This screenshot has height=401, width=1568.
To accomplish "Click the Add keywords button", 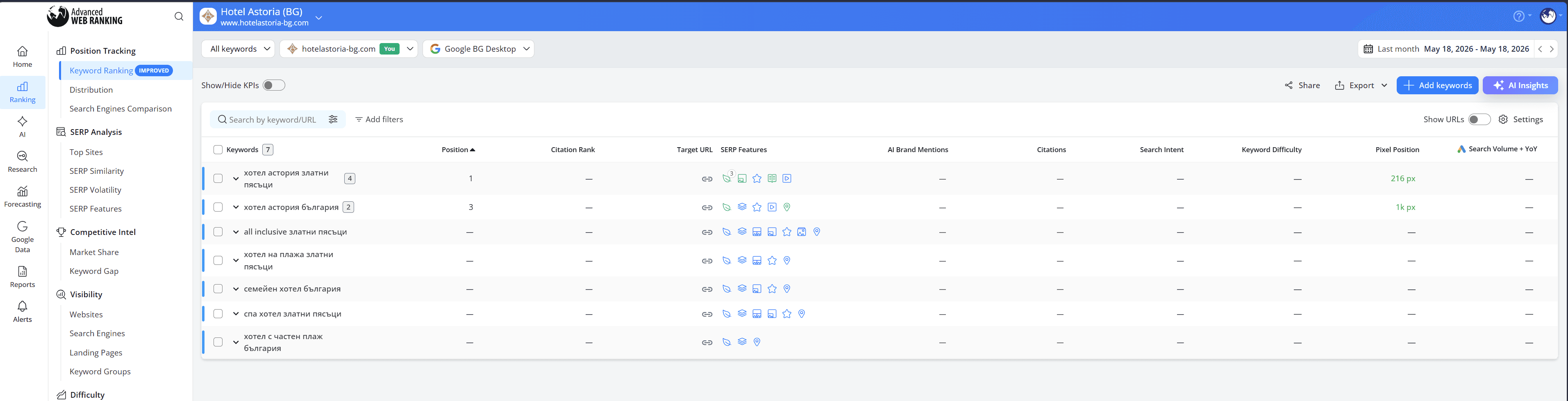I will pyautogui.click(x=1437, y=85).
